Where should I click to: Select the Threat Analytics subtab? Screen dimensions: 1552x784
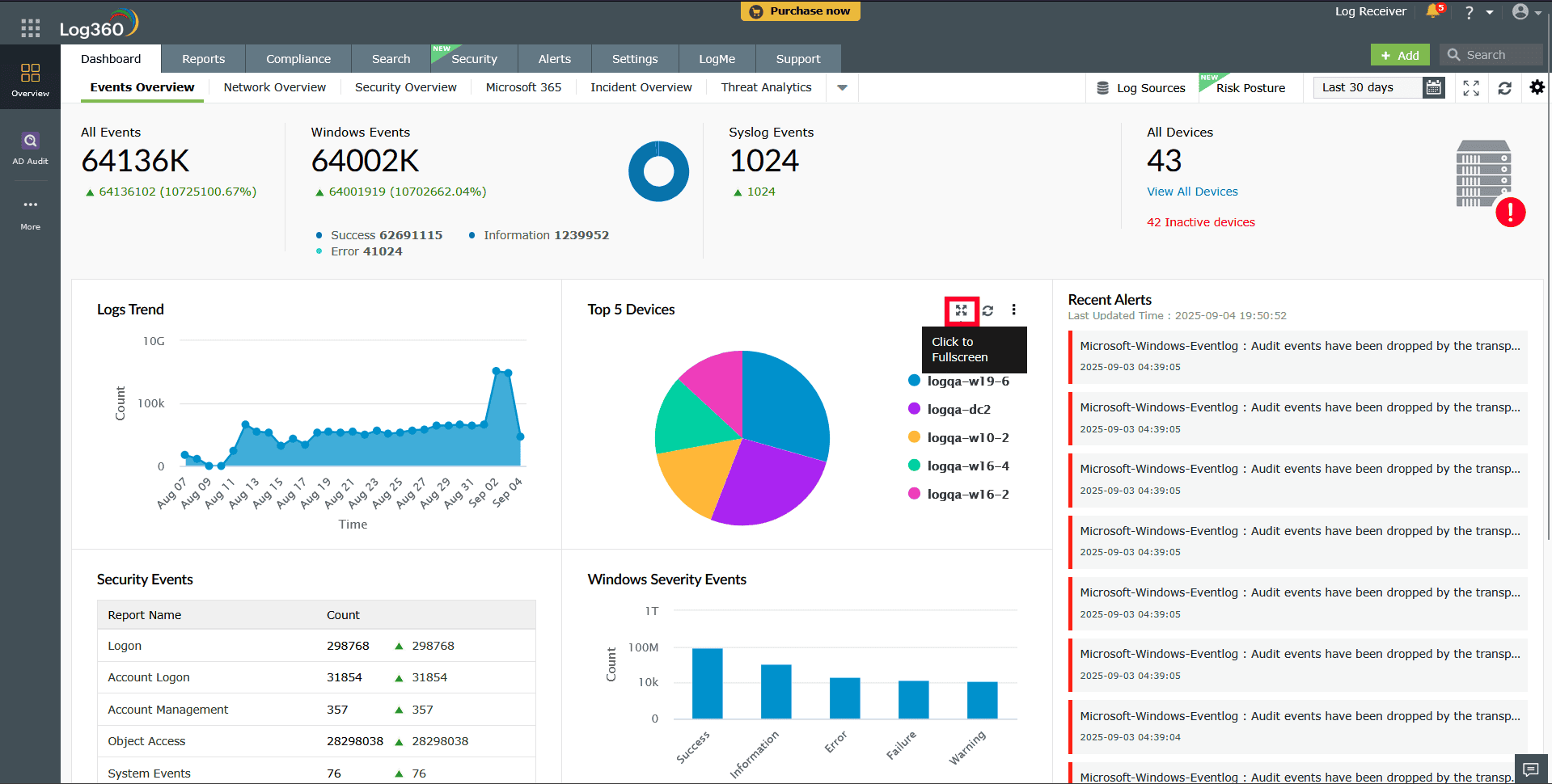(767, 87)
